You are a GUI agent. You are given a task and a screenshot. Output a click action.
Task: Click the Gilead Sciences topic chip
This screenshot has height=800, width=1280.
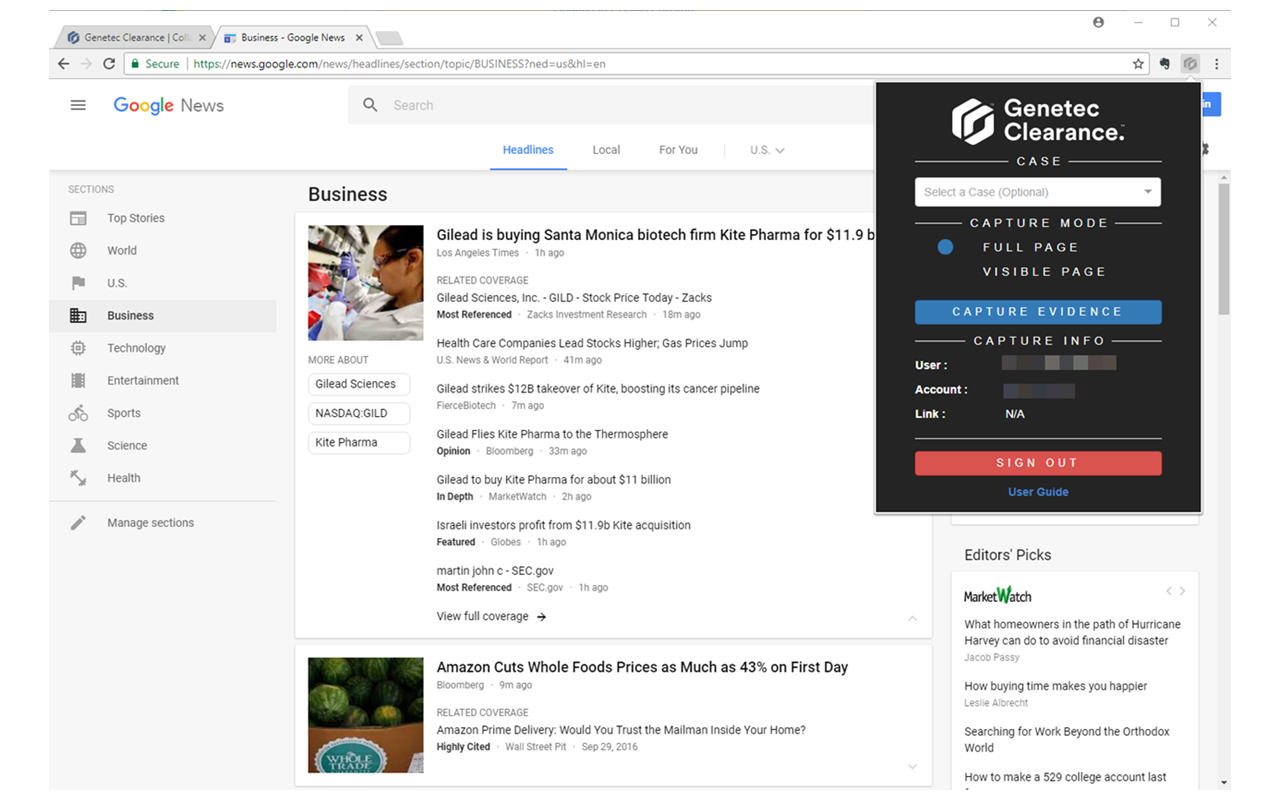click(359, 384)
